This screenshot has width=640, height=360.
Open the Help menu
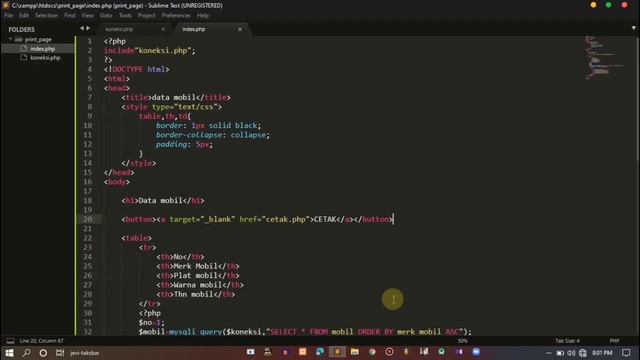point(203,16)
